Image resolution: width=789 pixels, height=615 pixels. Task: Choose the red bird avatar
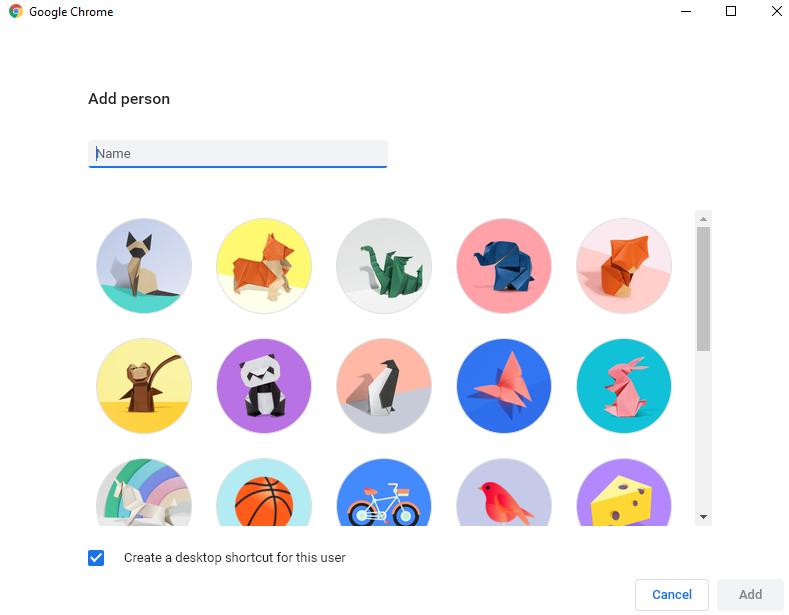click(504, 492)
